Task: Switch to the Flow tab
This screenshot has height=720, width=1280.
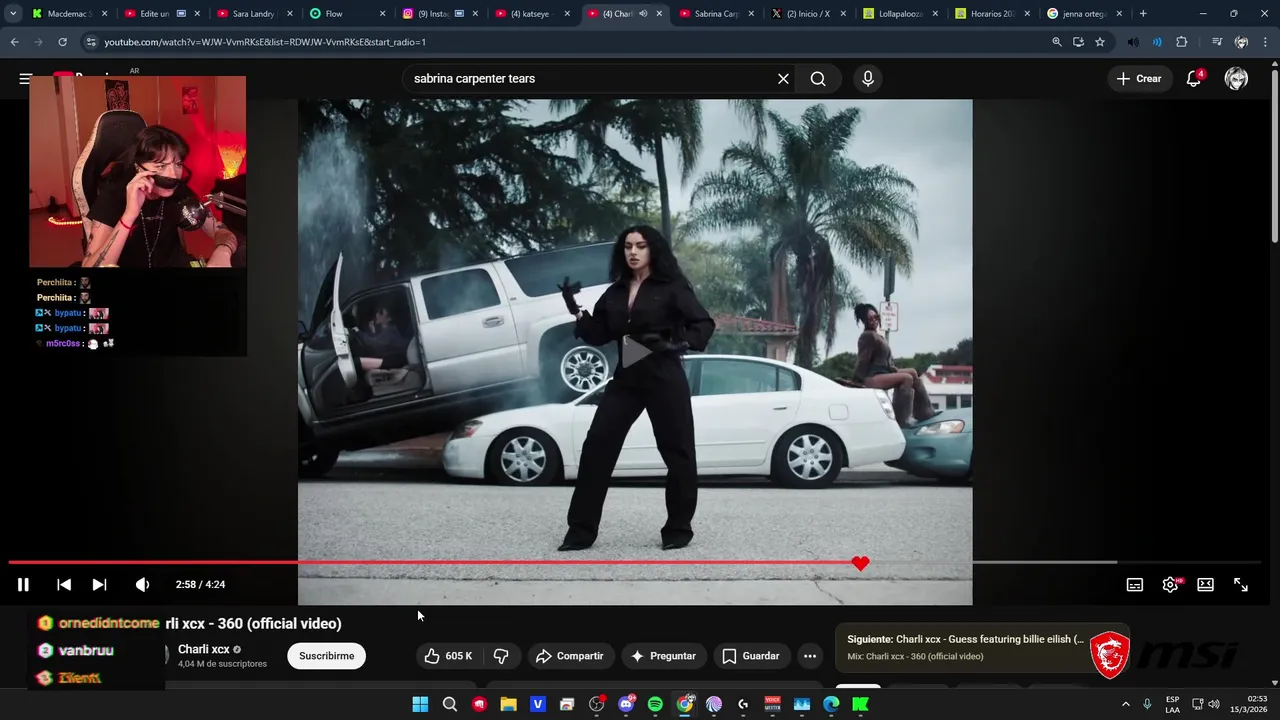Action: pos(345,14)
